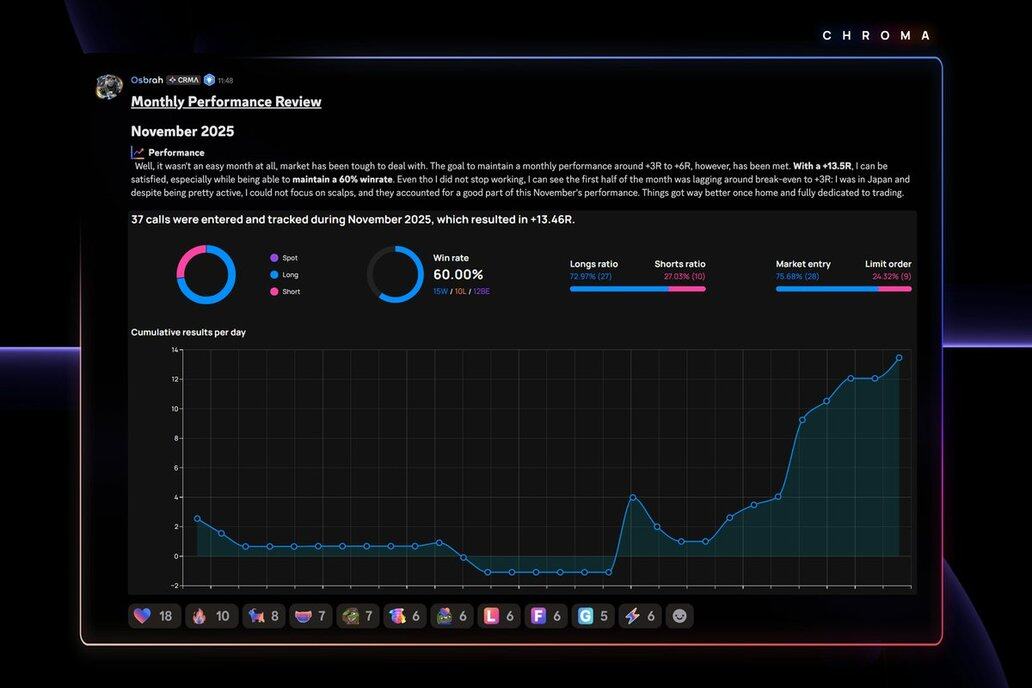Click the blue G letter reaction
The width and height of the screenshot is (1032, 688).
[593, 616]
